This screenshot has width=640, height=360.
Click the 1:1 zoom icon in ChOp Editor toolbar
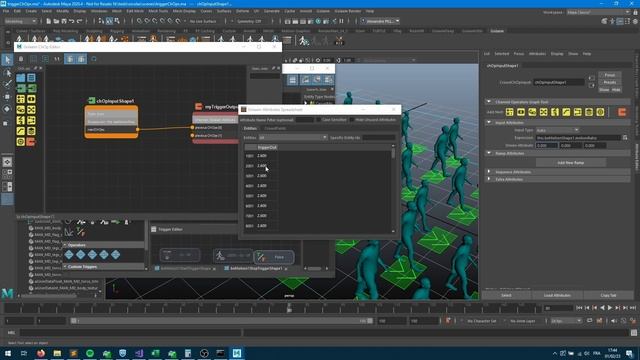[57, 59]
